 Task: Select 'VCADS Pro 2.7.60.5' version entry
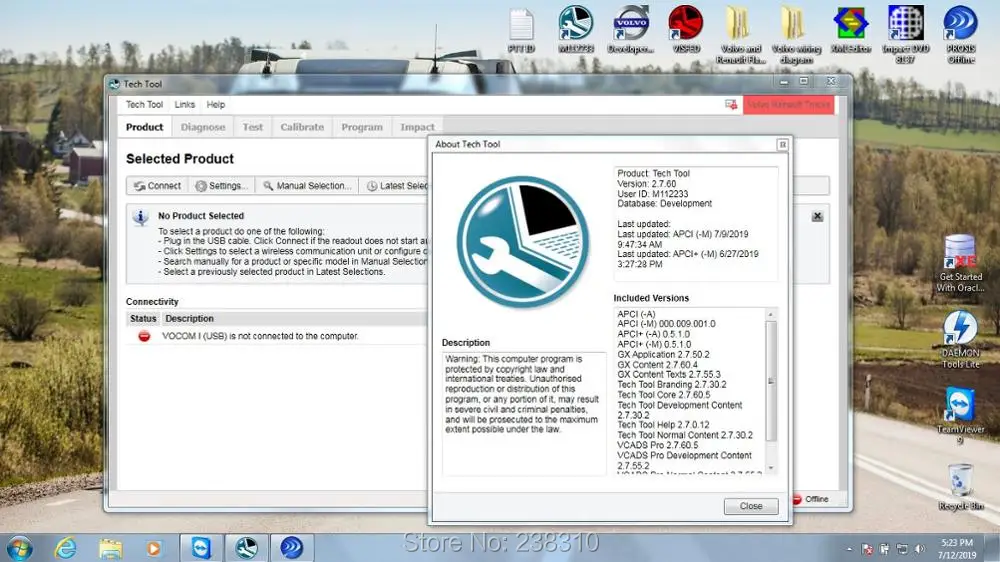click(658, 445)
